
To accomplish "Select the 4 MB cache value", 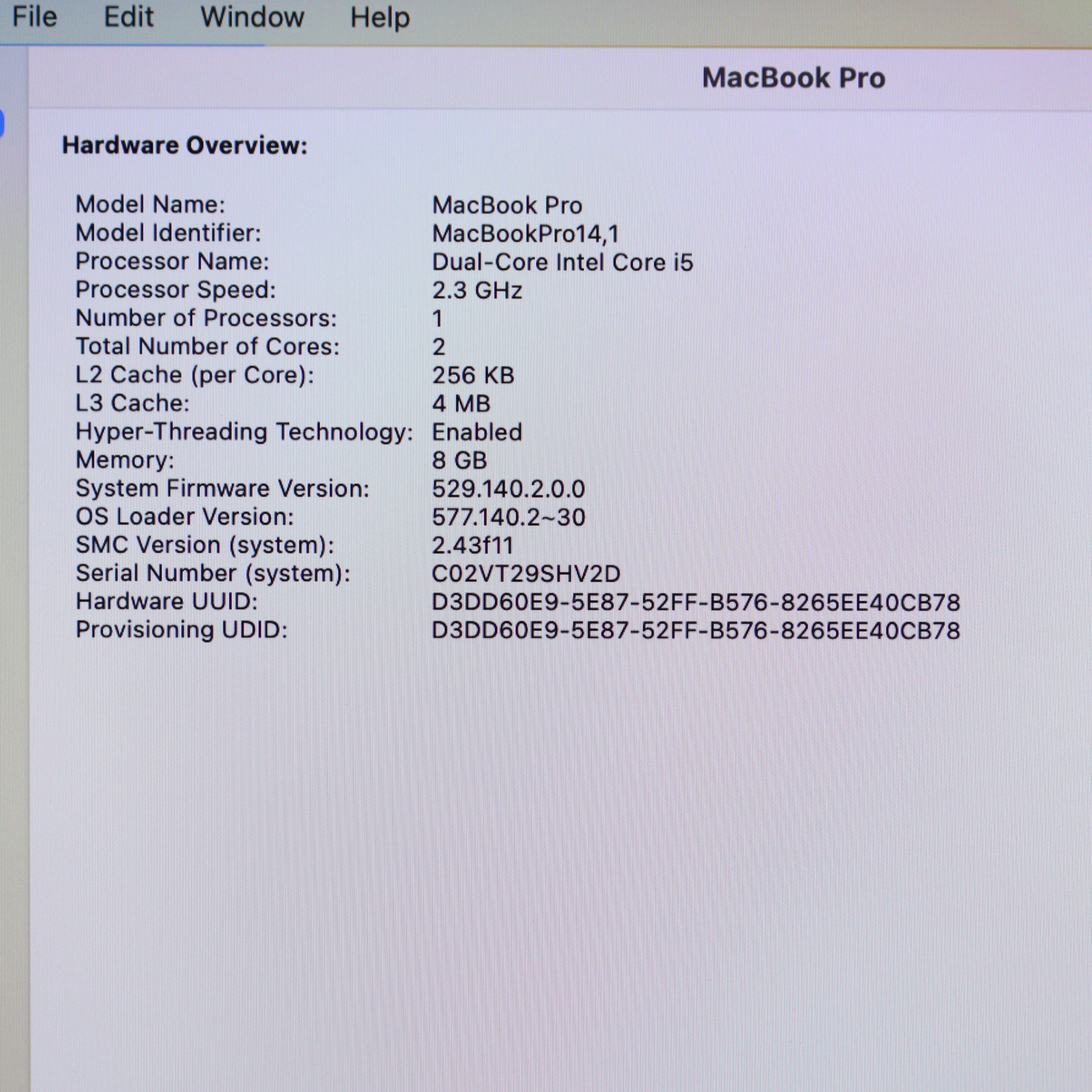I will point(461,404).
